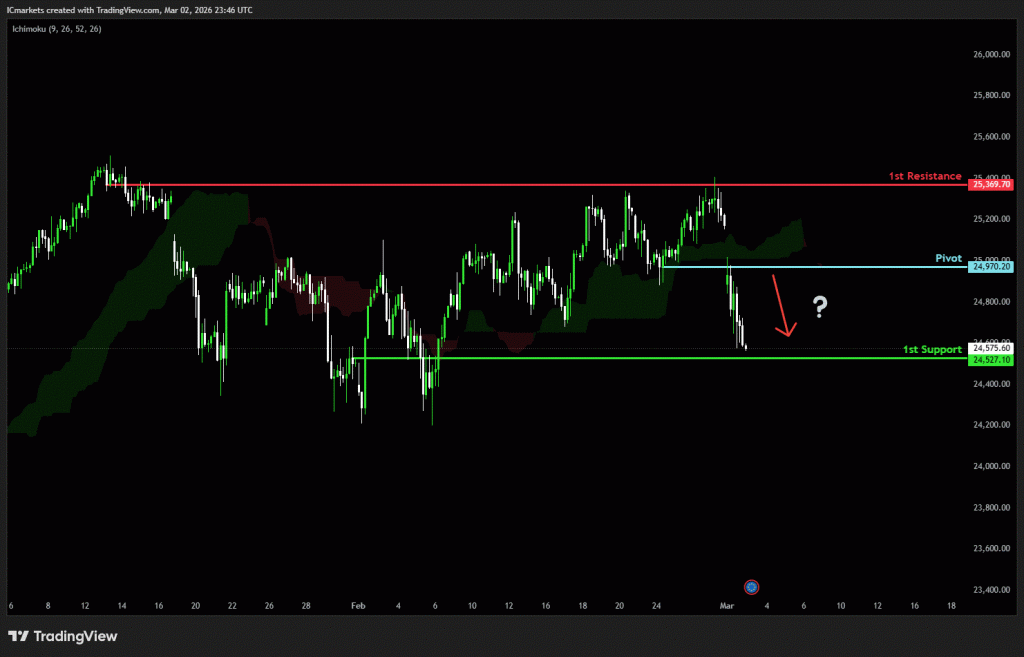Click the red downward arrow drawing
1024x657 pixels.
click(x=781, y=305)
